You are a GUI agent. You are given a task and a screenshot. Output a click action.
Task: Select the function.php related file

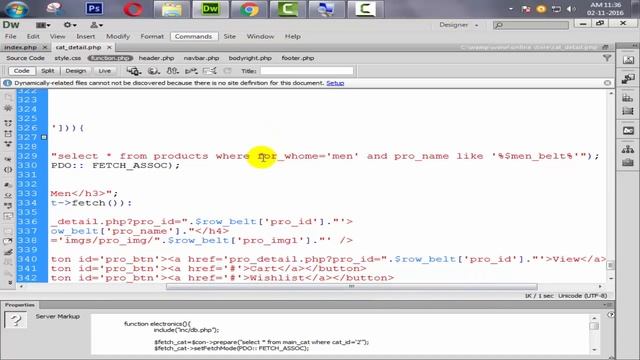pyautogui.click(x=110, y=58)
